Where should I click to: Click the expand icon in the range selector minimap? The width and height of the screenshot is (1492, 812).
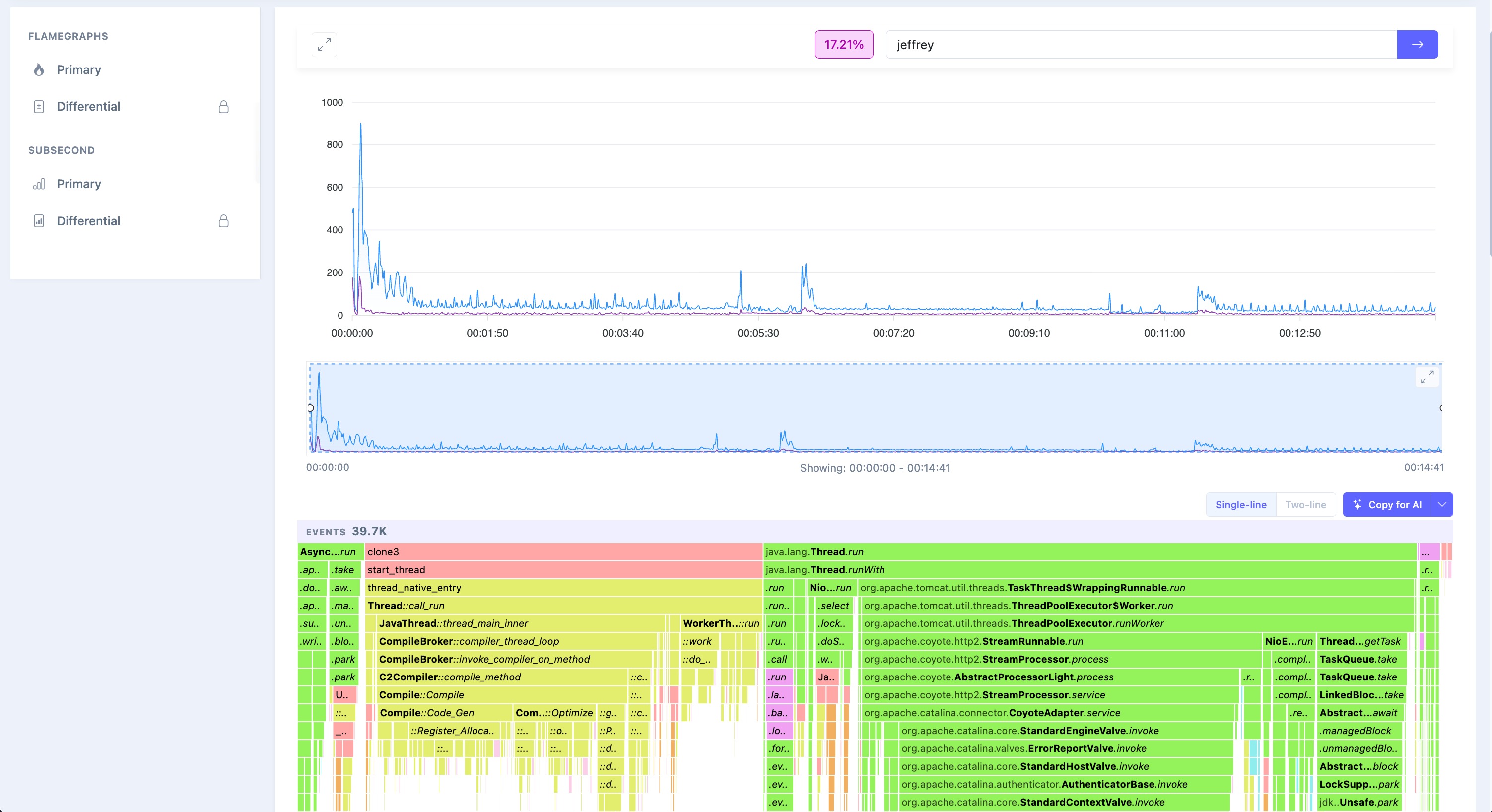tap(1427, 377)
